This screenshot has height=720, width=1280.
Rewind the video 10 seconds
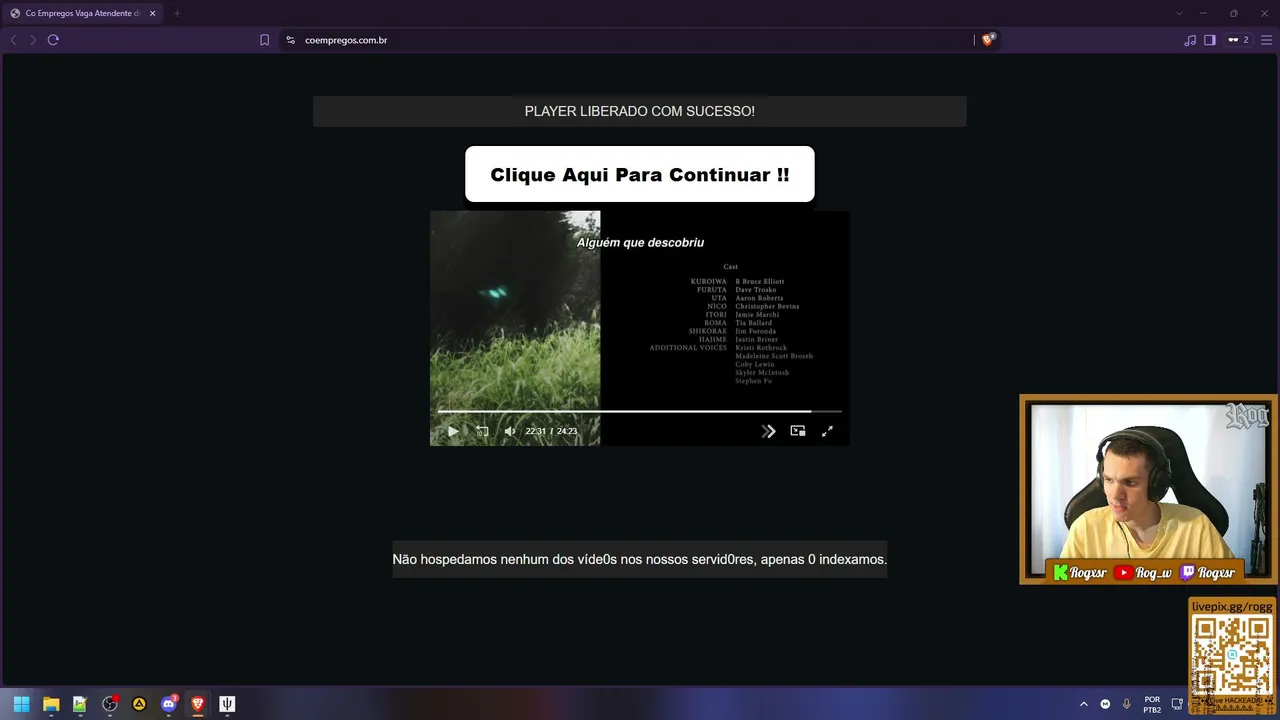pyautogui.click(x=482, y=431)
